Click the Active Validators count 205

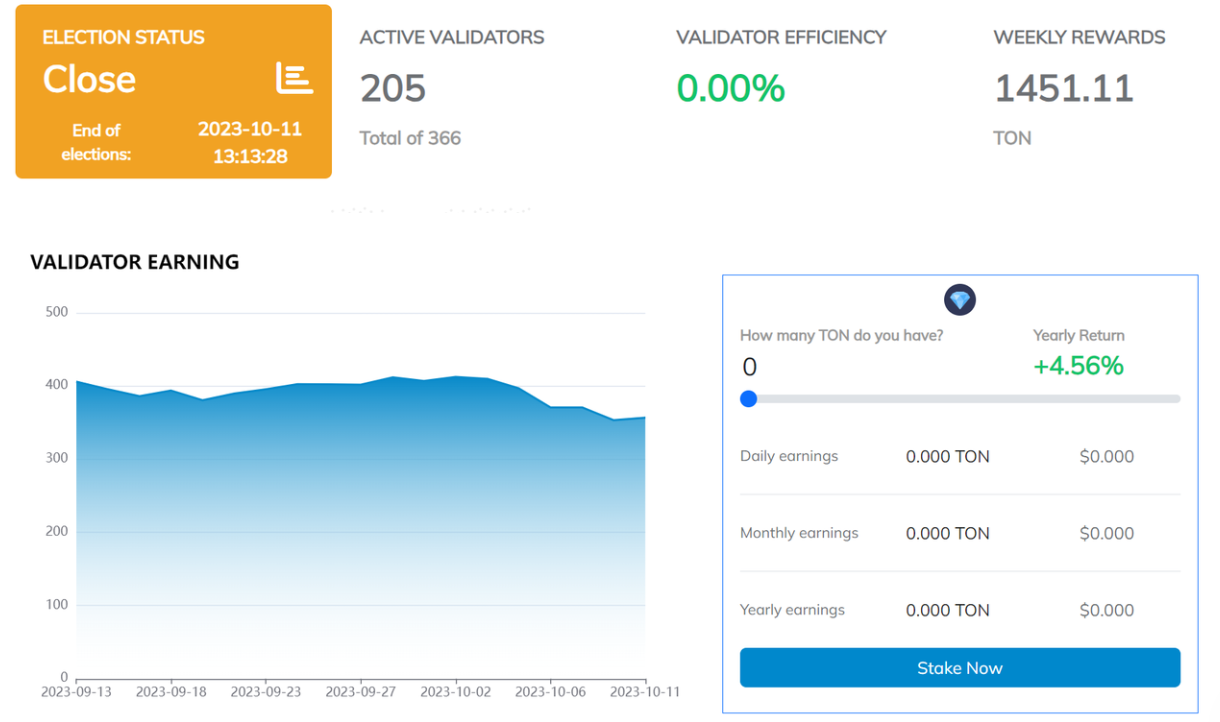click(x=393, y=89)
